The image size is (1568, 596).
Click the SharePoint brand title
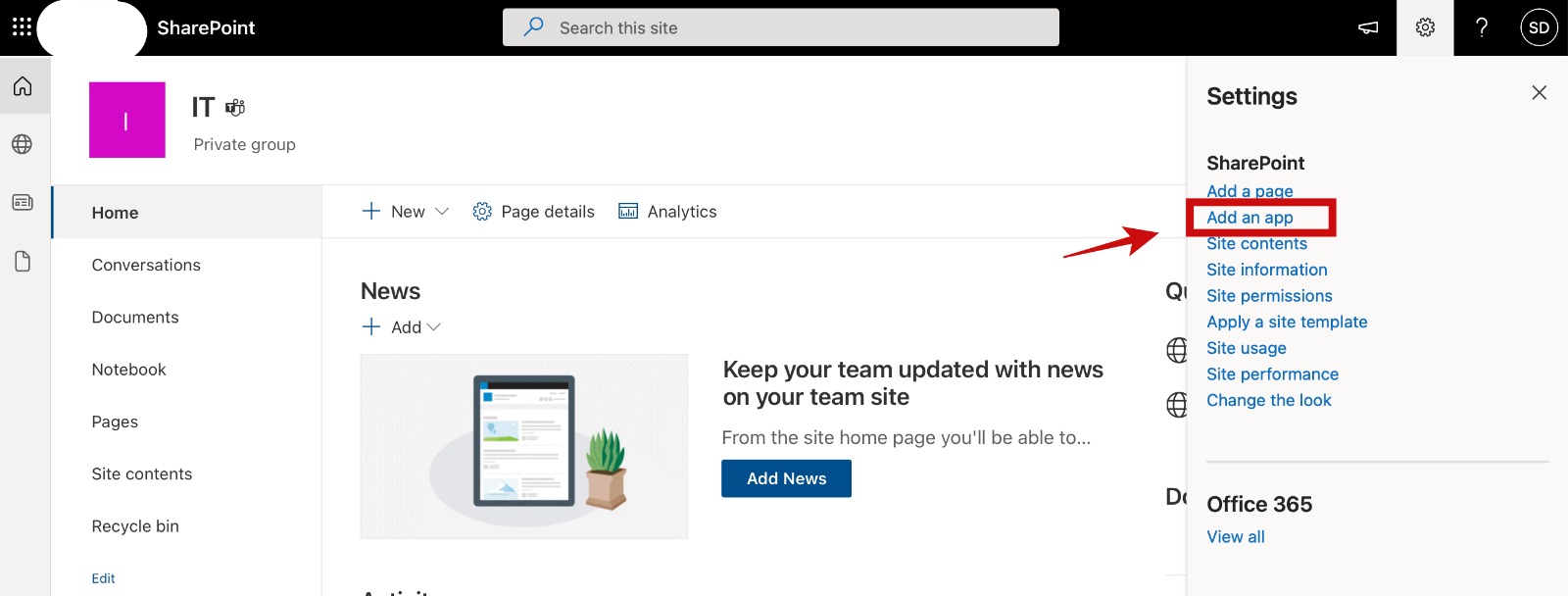coord(206,27)
